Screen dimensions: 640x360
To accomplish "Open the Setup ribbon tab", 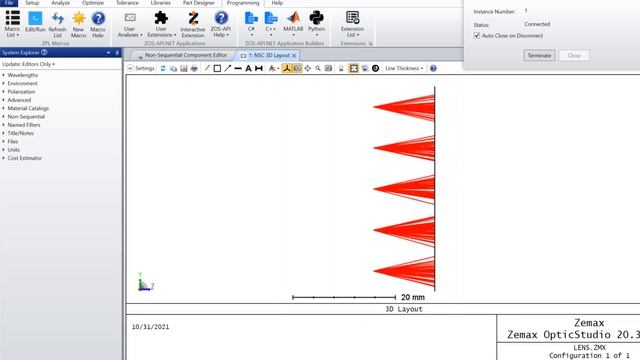I will click(x=32, y=3).
